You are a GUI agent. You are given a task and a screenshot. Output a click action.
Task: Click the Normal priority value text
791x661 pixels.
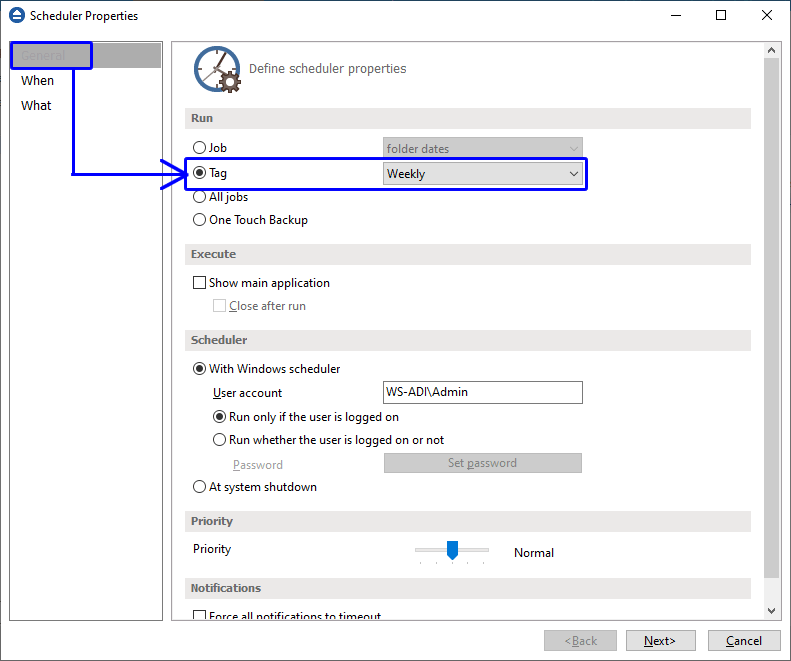click(534, 553)
